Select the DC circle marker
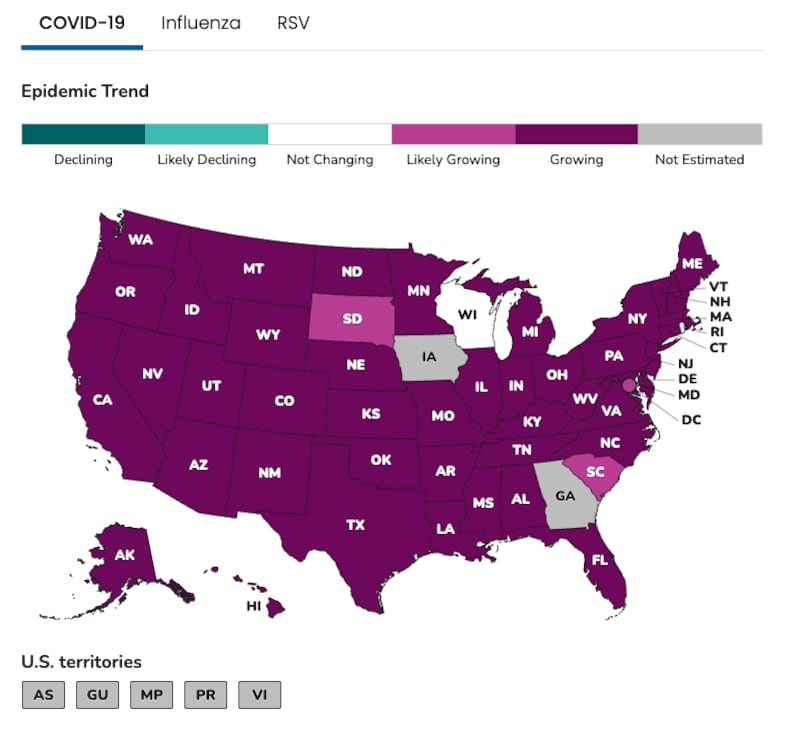 pos(629,385)
